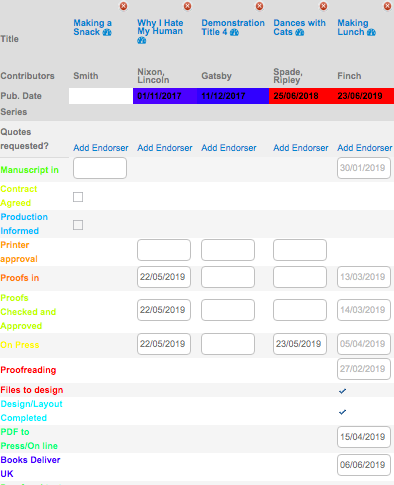Tick Contract Agreed checkbox for Making a Snack

(78, 197)
